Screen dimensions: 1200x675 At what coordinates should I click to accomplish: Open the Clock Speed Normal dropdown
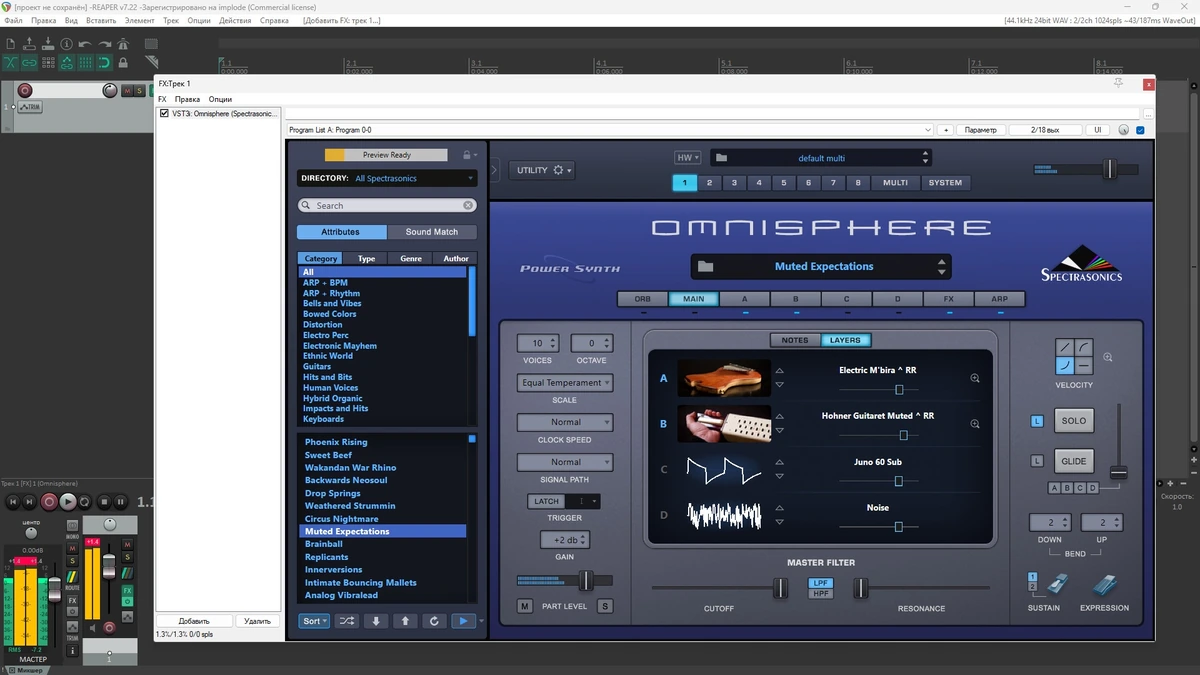click(x=565, y=422)
